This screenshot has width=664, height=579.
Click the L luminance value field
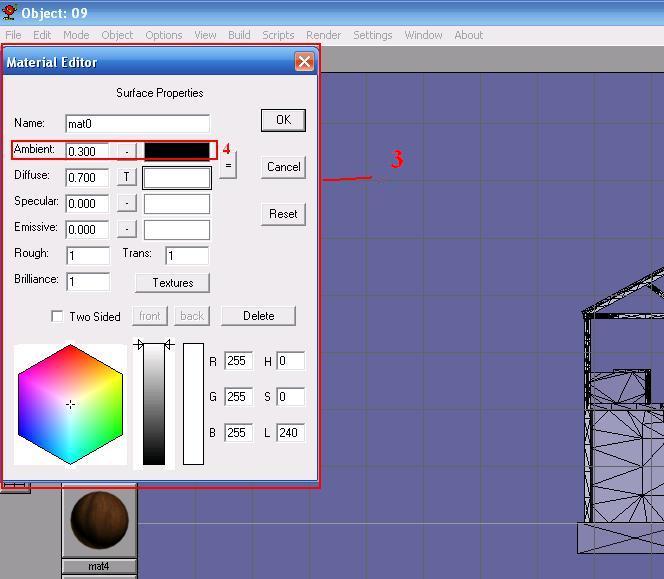pos(290,432)
